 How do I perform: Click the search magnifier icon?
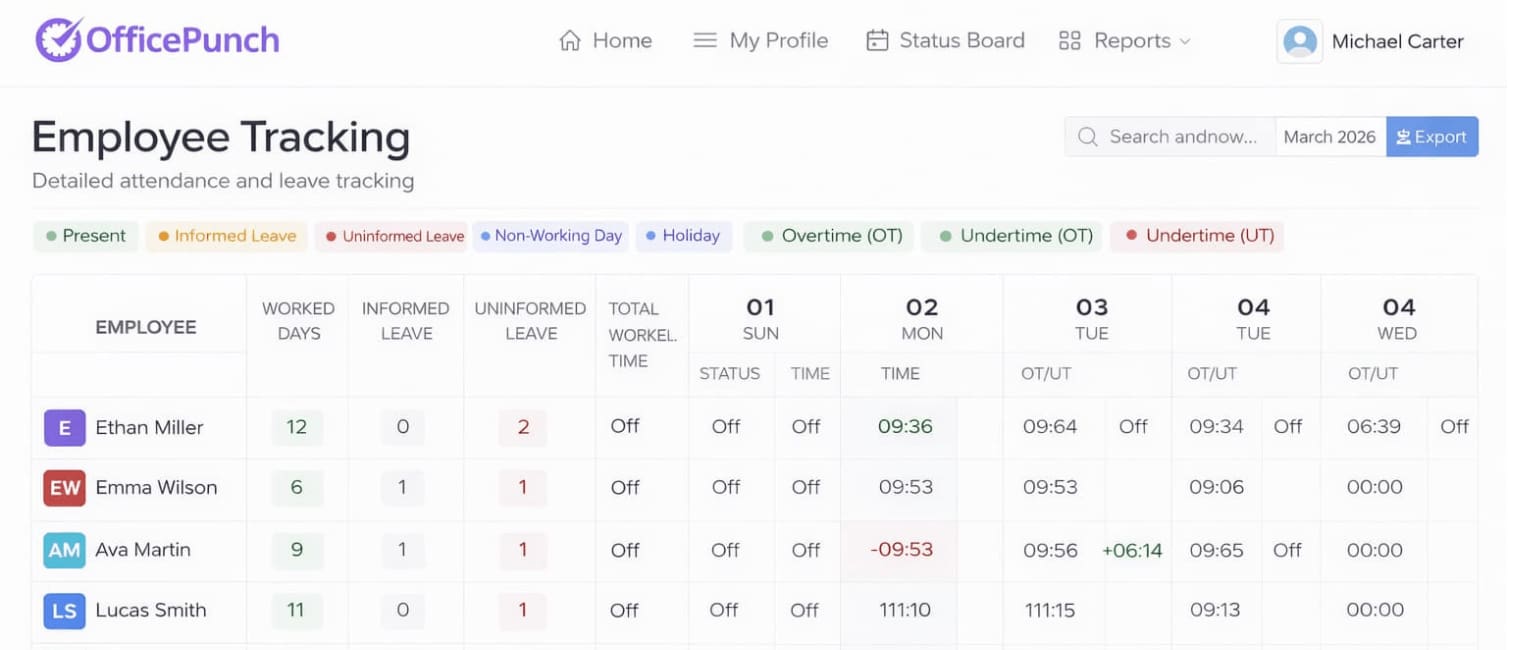pos(1088,137)
